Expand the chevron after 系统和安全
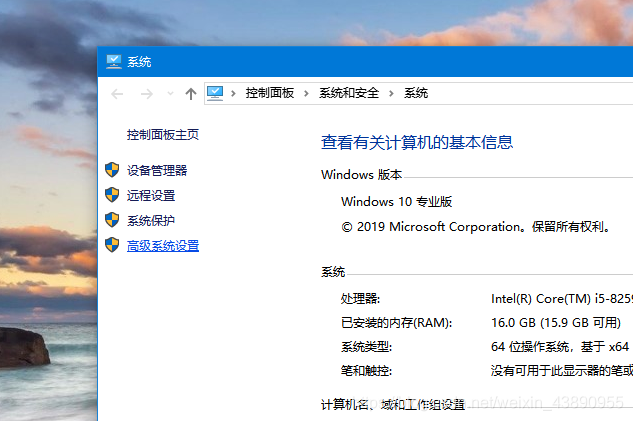633x421 pixels. tap(391, 94)
